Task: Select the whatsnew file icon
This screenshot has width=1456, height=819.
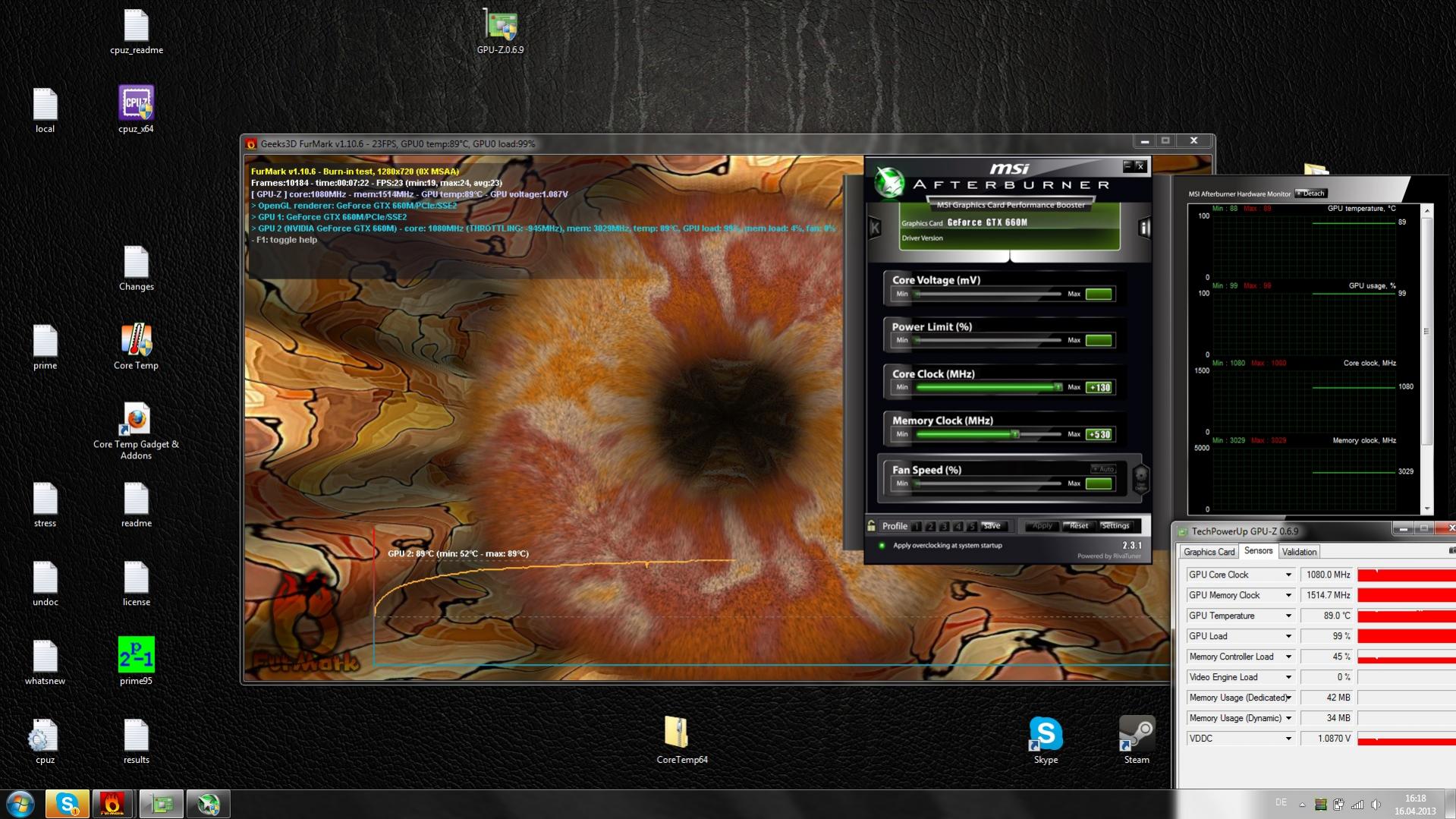Action: tap(45, 662)
